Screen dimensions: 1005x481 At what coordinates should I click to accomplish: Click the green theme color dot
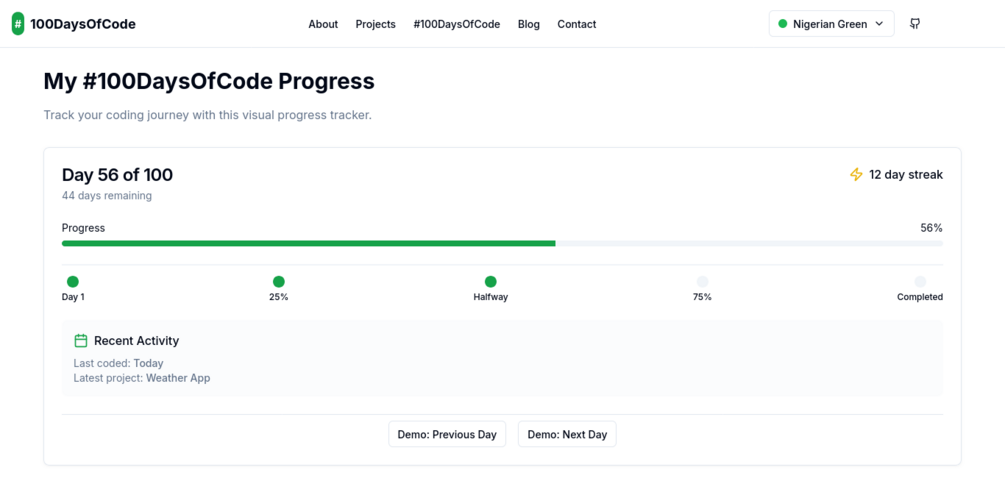[783, 24]
